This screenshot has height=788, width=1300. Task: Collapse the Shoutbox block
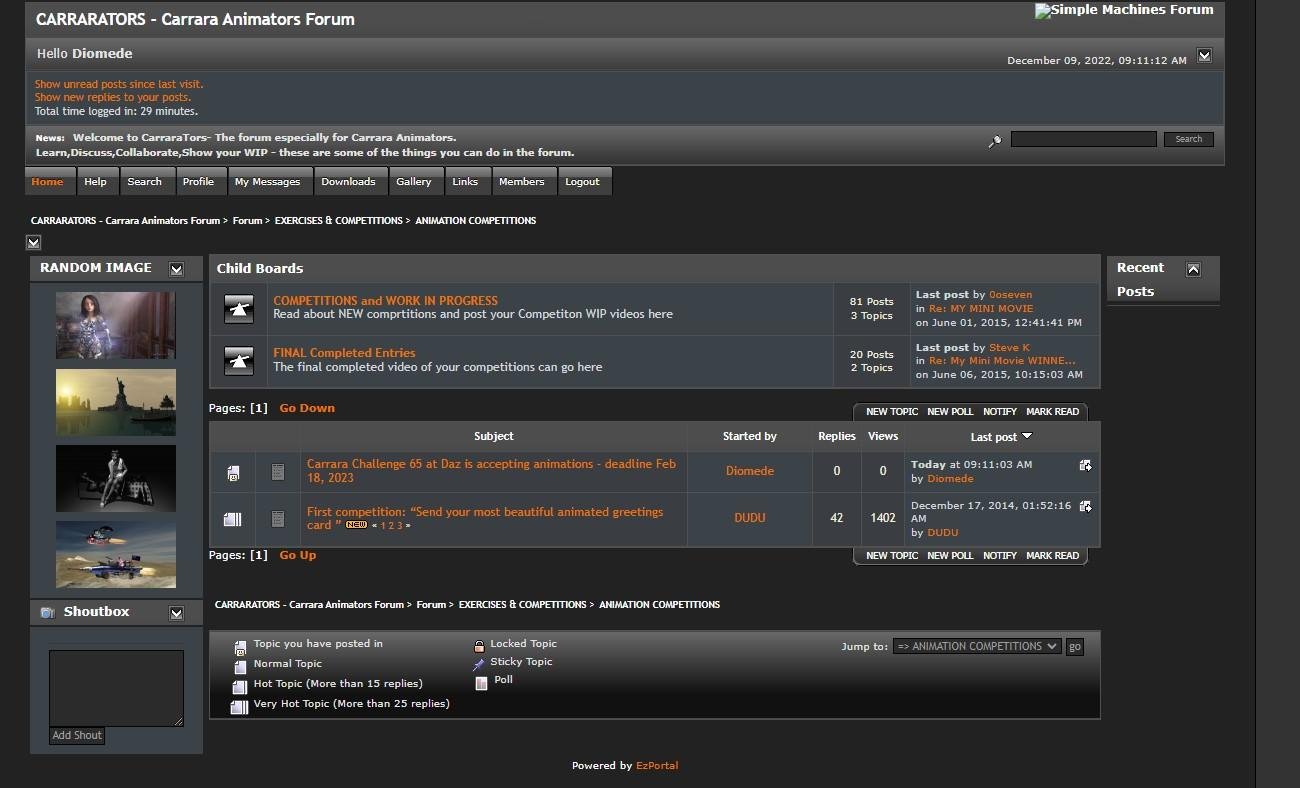coord(177,613)
